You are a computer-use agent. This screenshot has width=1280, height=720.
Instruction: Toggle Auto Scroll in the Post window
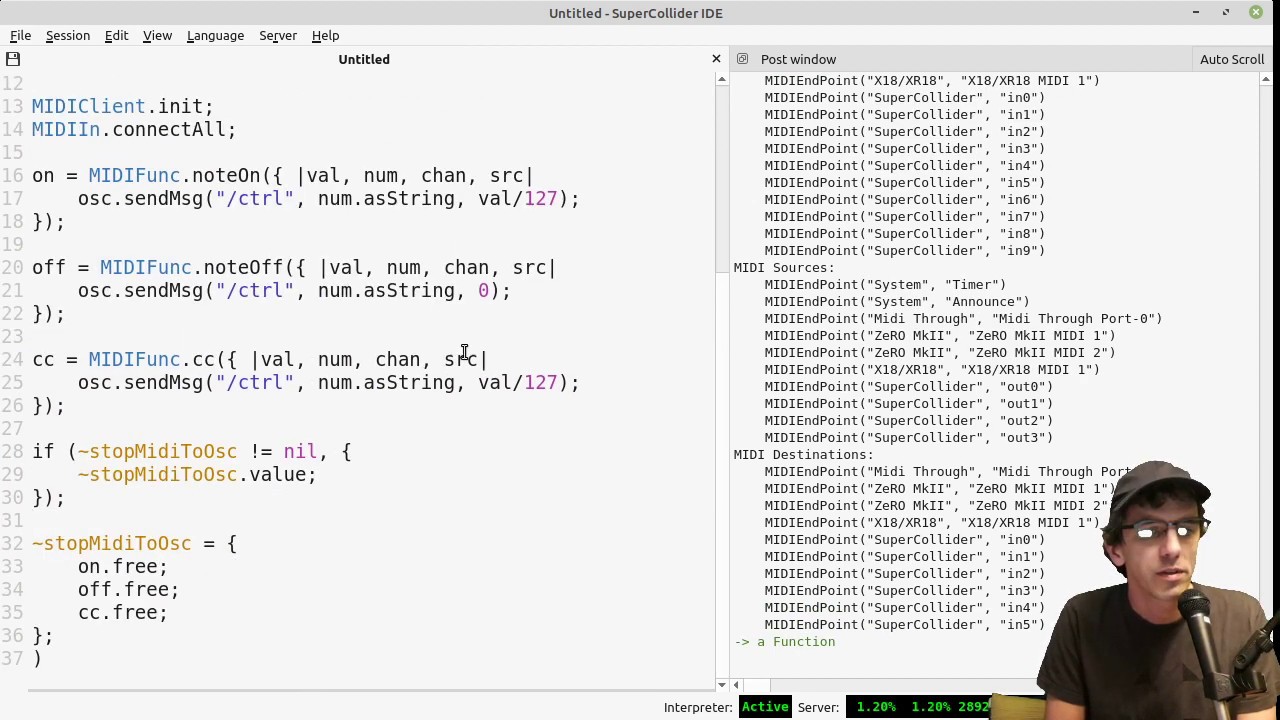(1232, 59)
